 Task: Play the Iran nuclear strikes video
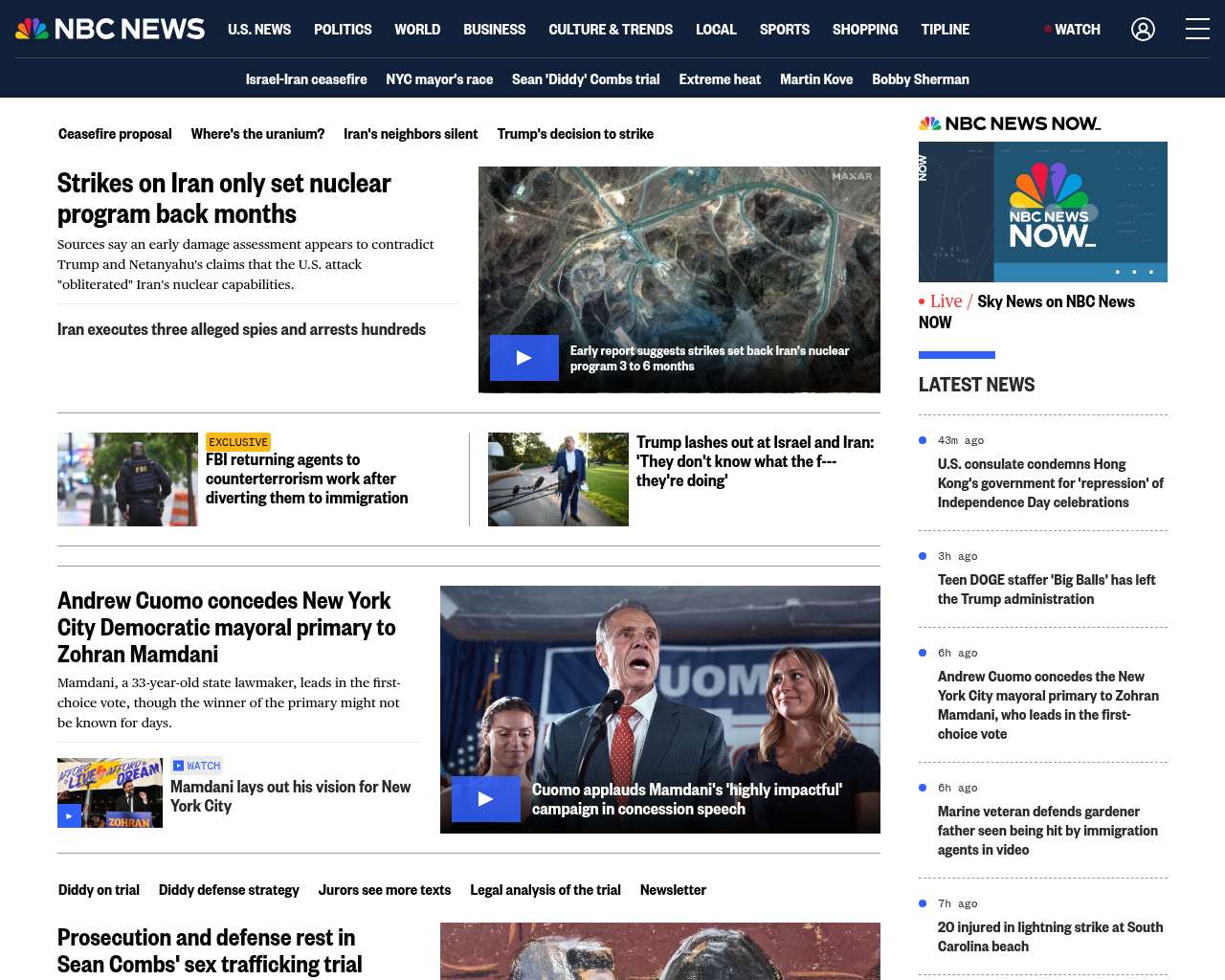tap(524, 358)
